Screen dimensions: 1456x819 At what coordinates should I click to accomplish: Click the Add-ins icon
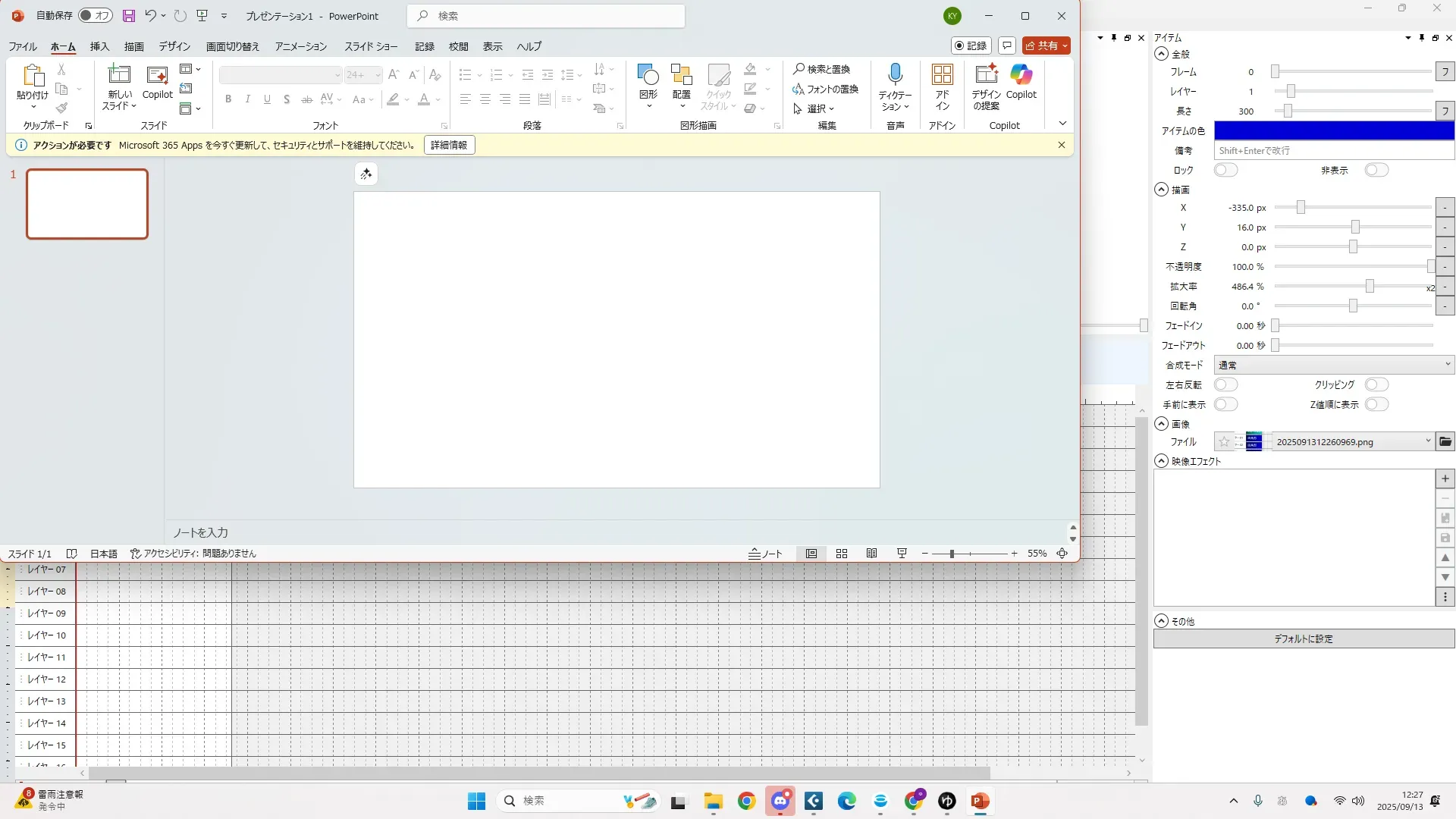pos(942,75)
